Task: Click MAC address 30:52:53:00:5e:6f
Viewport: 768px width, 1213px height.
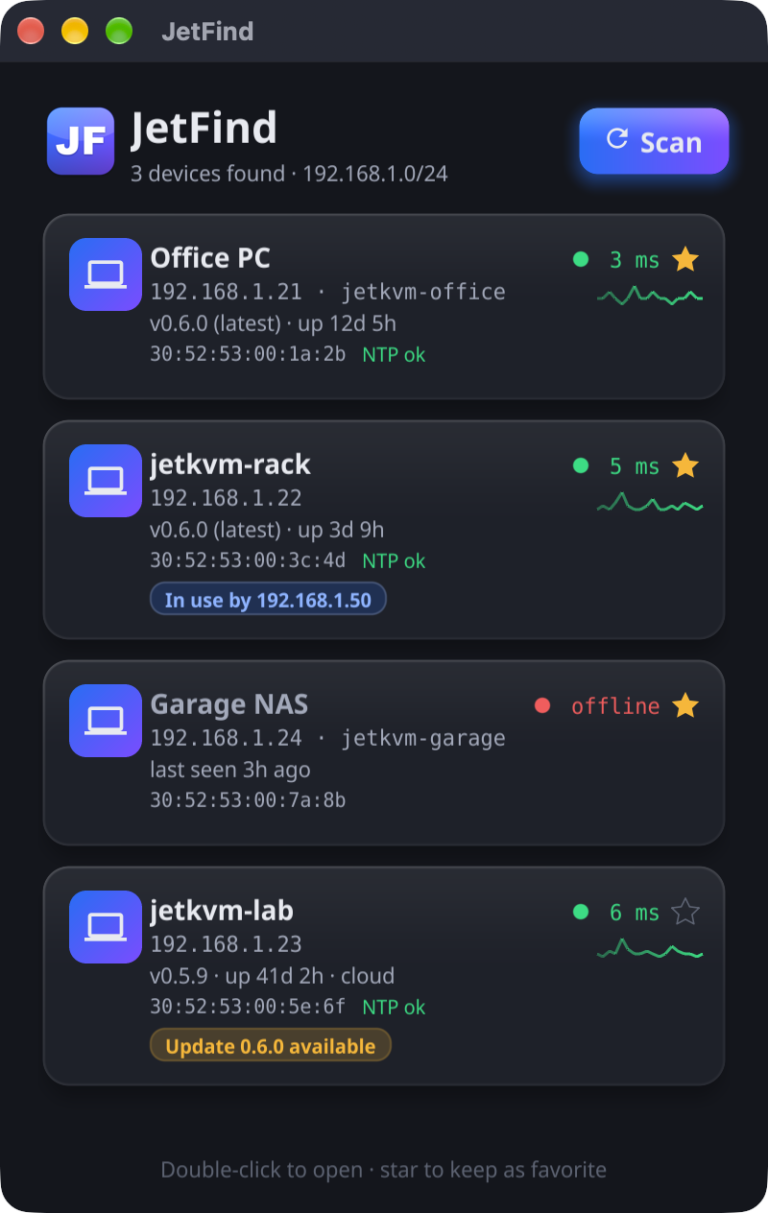Action: click(248, 1006)
